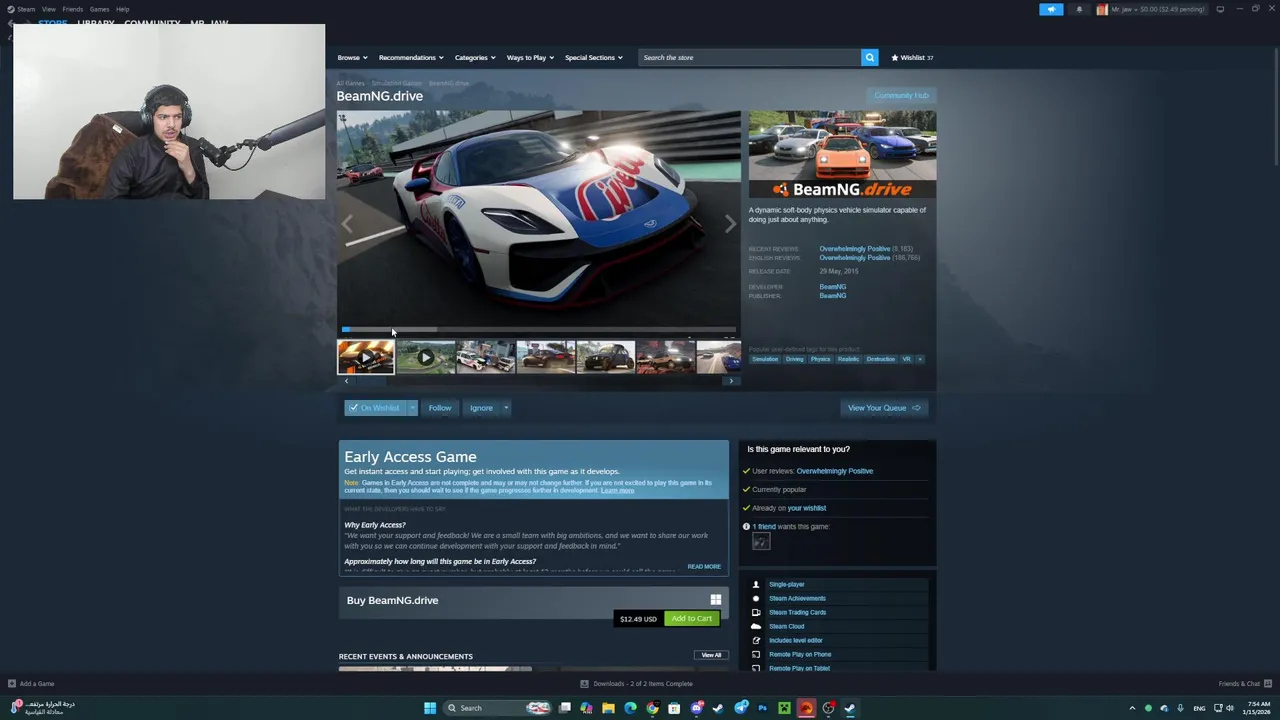Click the Steam Trading Cards icon
The width and height of the screenshot is (1280, 720).
(756, 612)
